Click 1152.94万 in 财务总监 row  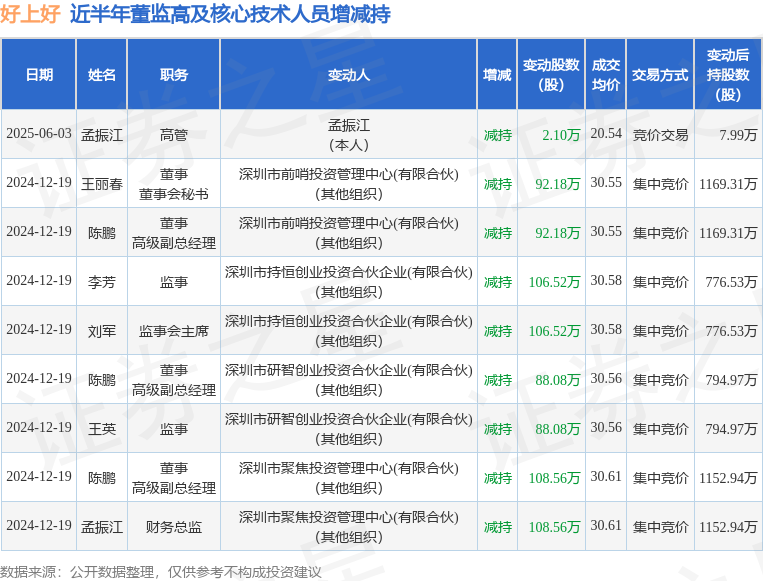(x=728, y=527)
